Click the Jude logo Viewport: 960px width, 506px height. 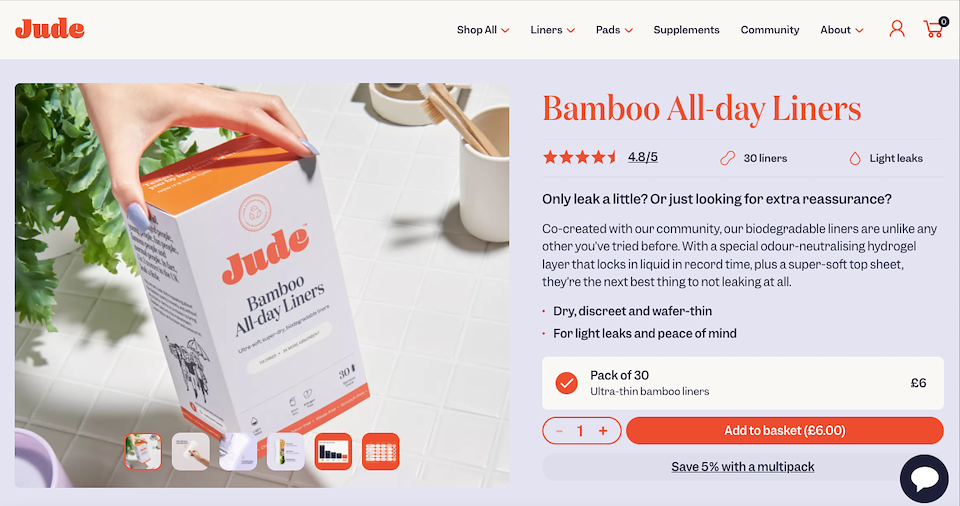click(x=50, y=29)
